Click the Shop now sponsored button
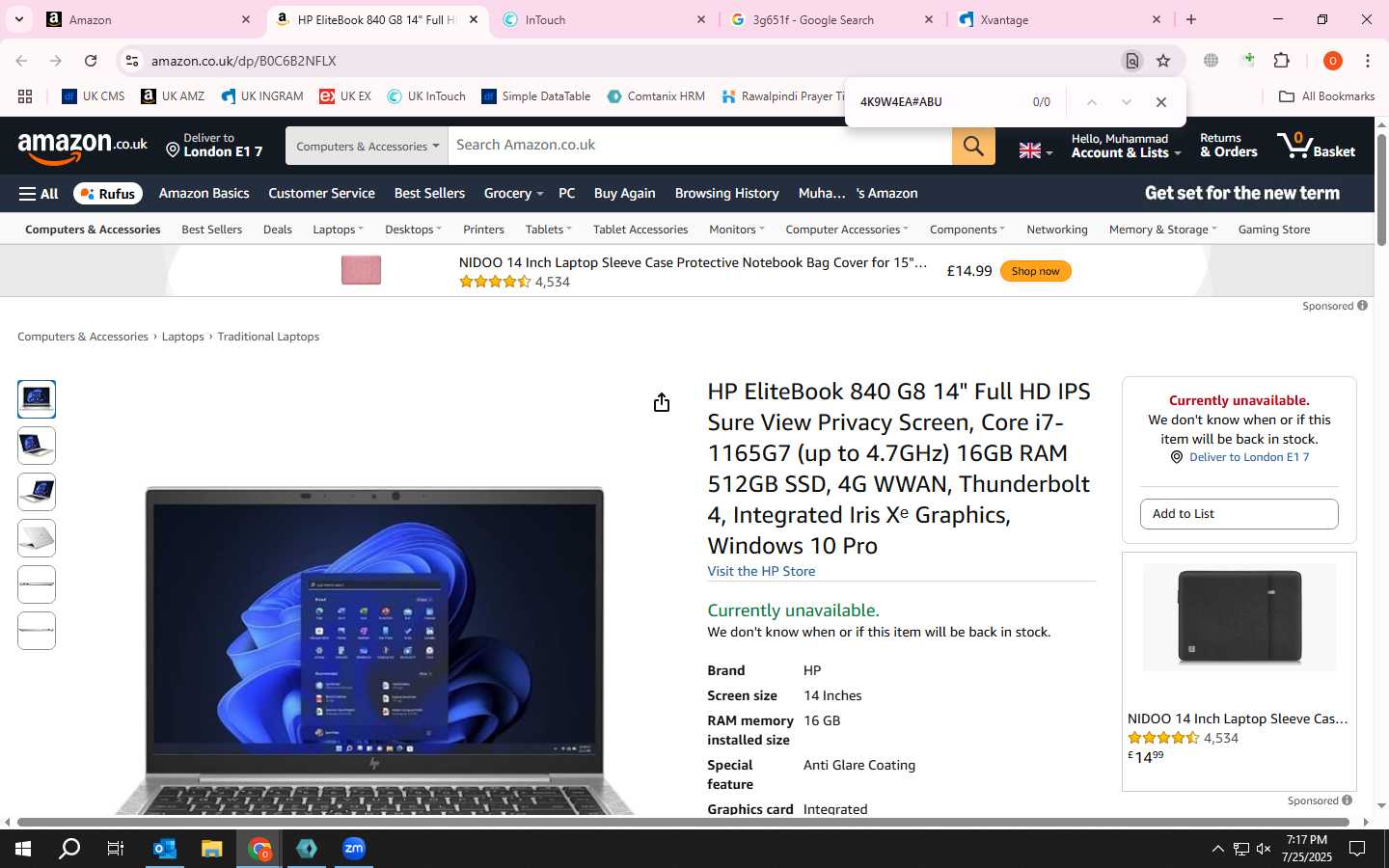This screenshot has width=1389, height=868. point(1035,271)
